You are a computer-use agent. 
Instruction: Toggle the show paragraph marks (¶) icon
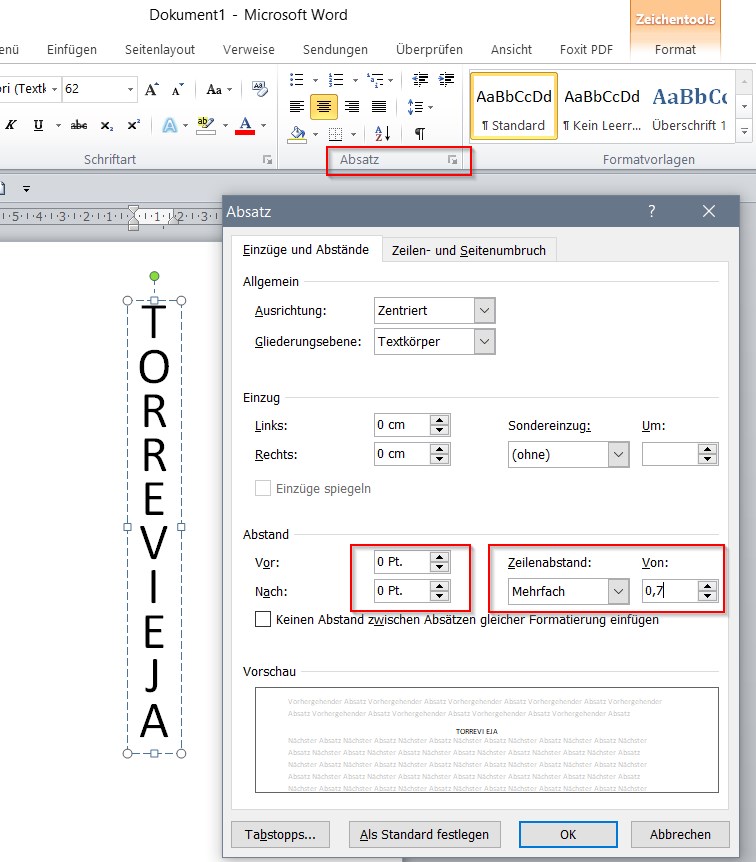(420, 133)
